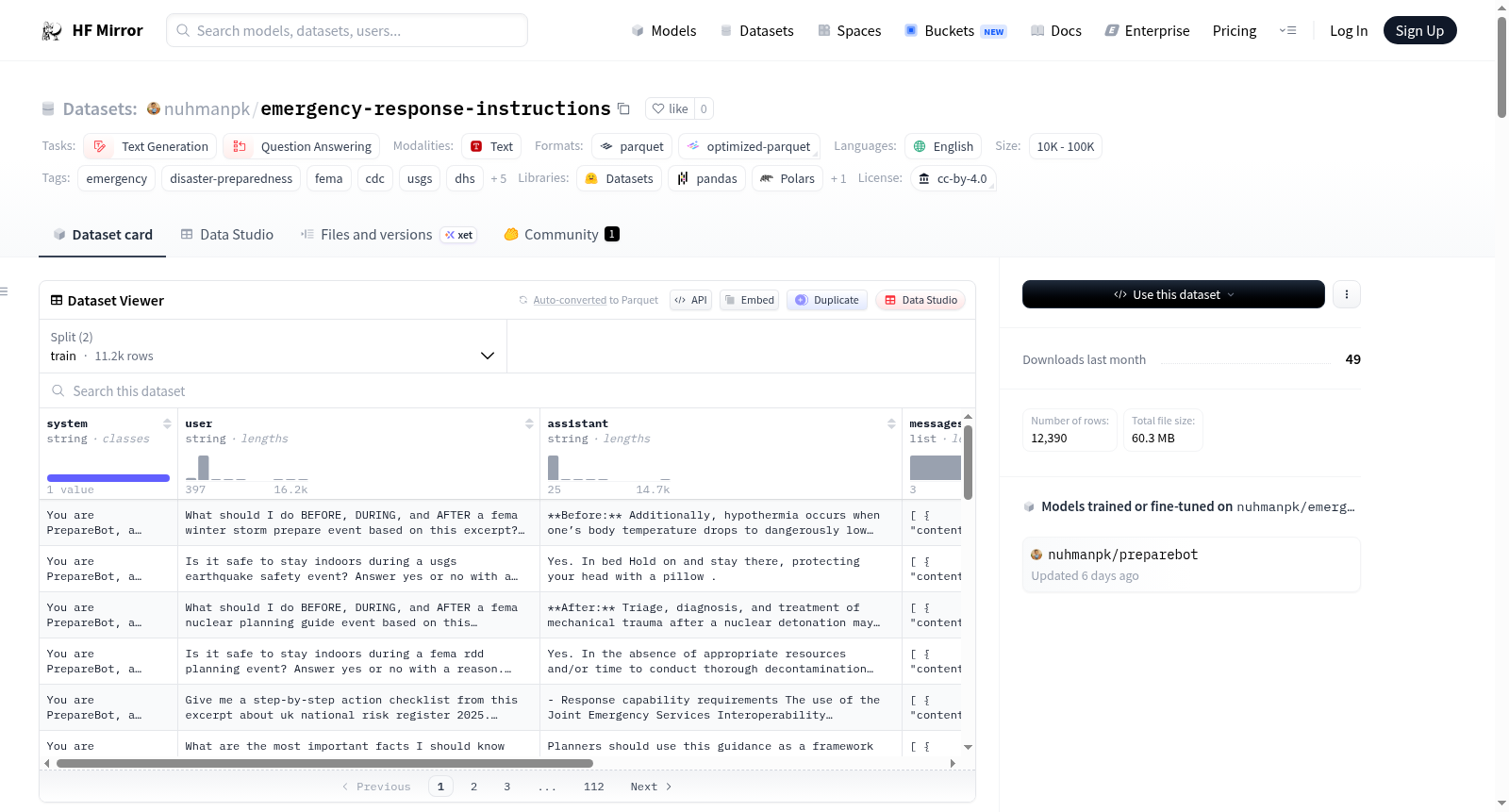This screenshot has width=1509, height=812.
Task: Click the HF Mirror logo icon
Action: [52, 31]
